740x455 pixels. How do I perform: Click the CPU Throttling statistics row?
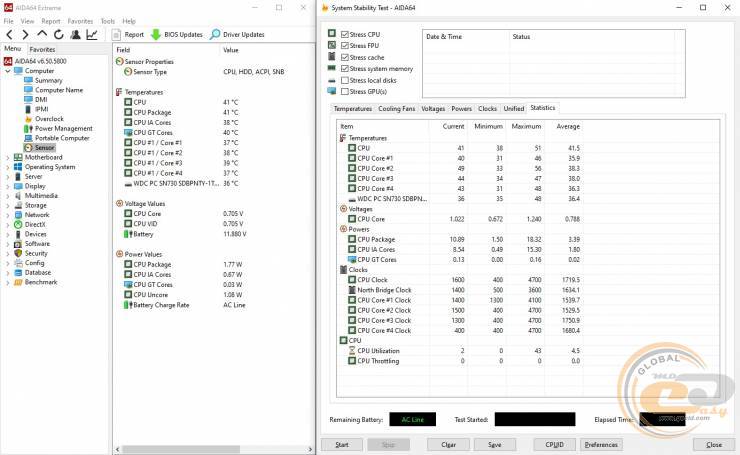460,361
